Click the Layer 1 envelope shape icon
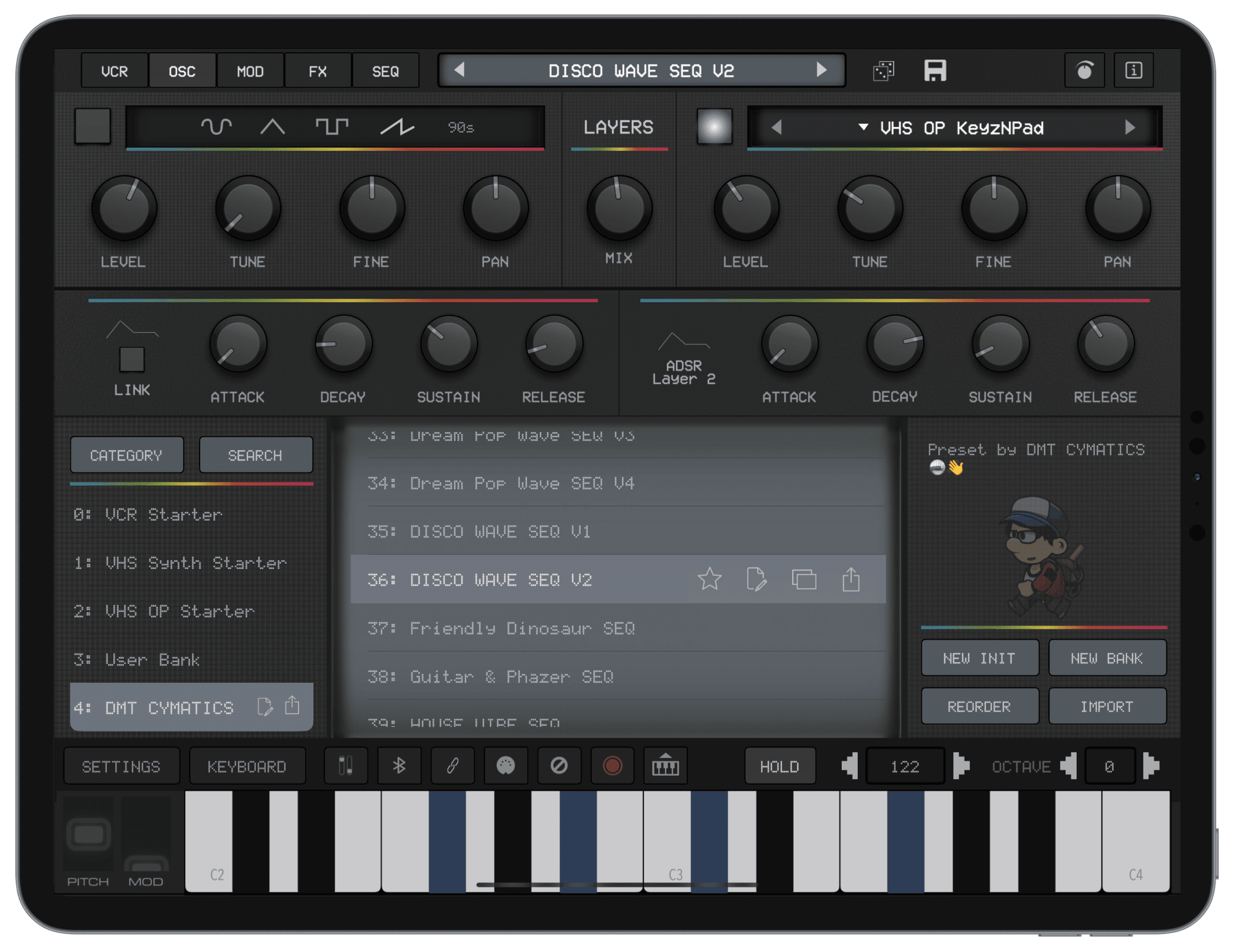The image size is (1234, 952). pos(132,329)
